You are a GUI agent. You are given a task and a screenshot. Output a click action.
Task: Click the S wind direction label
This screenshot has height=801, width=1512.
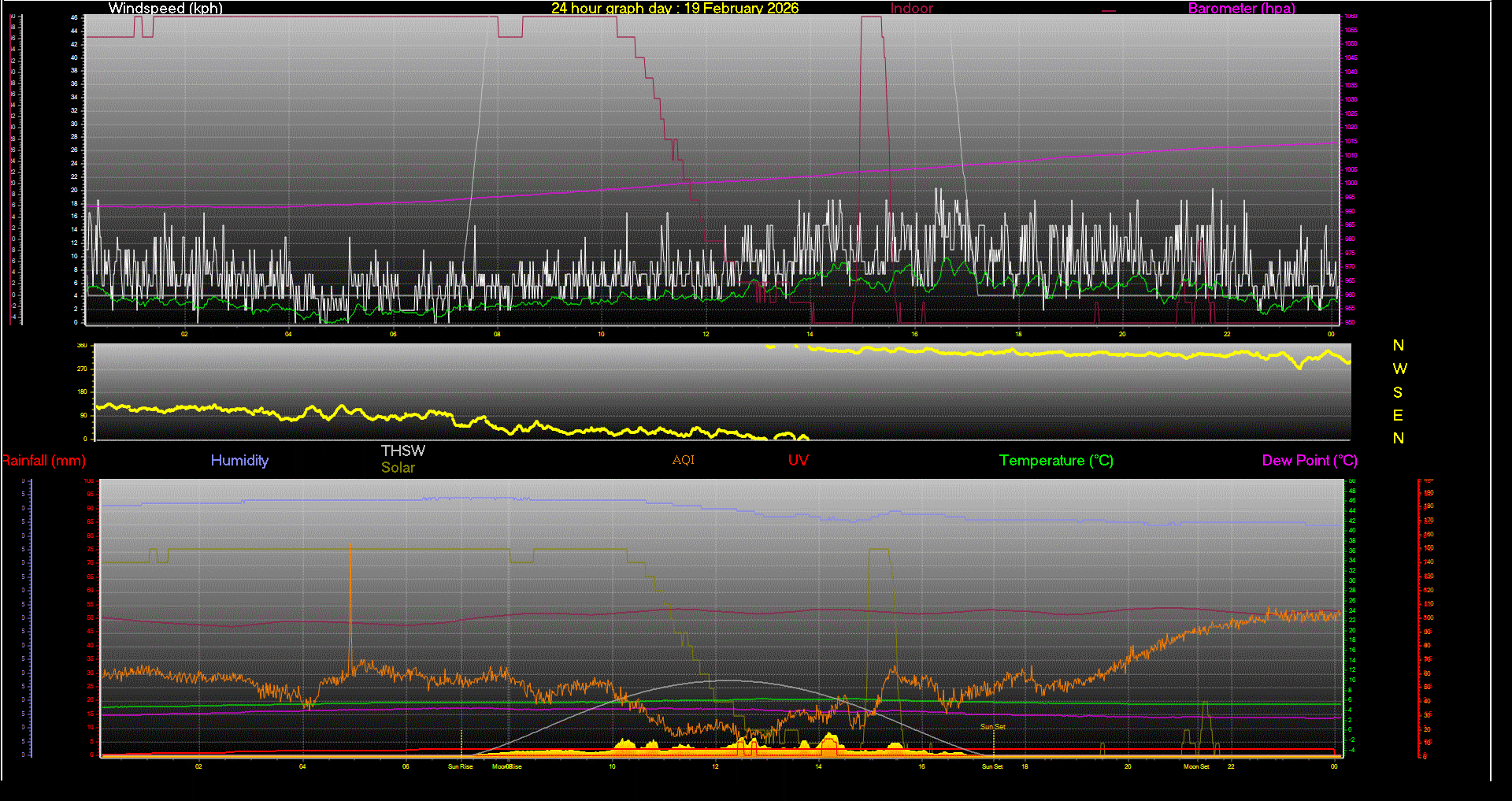(x=1398, y=392)
